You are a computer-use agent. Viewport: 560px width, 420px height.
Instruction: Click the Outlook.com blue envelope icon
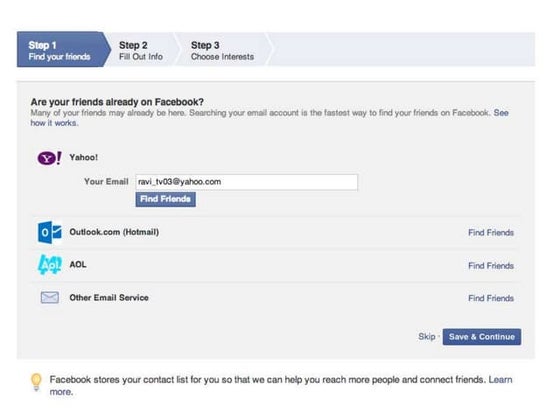pos(50,232)
